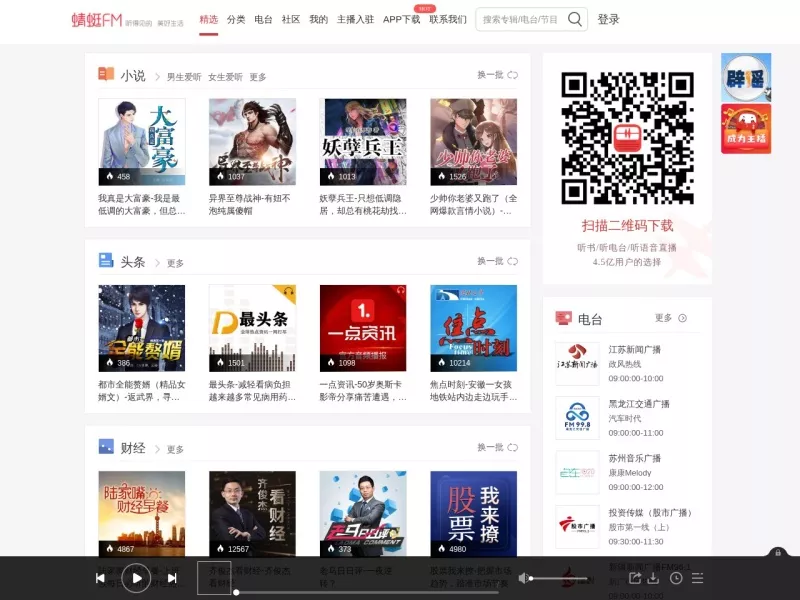Open 更多 in the 头条 section
The image size is (800, 600).
coord(175,263)
